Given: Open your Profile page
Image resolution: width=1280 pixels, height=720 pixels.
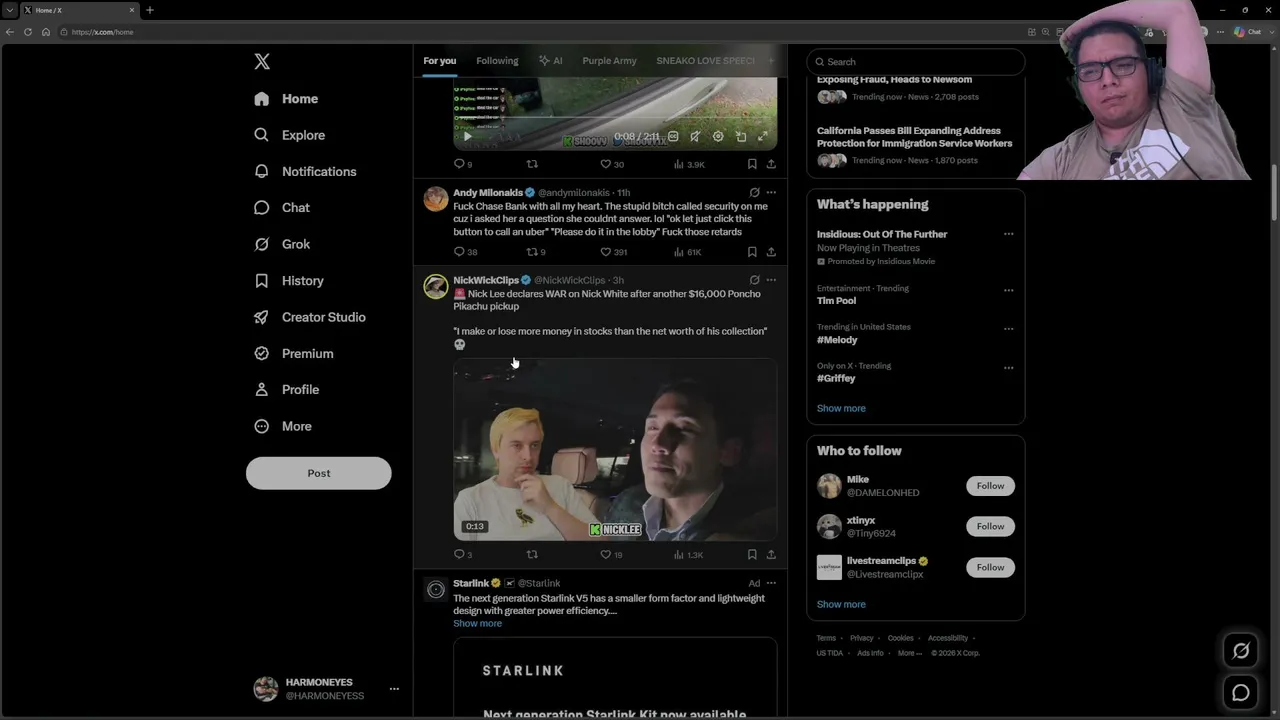Looking at the screenshot, I should click(286, 390).
